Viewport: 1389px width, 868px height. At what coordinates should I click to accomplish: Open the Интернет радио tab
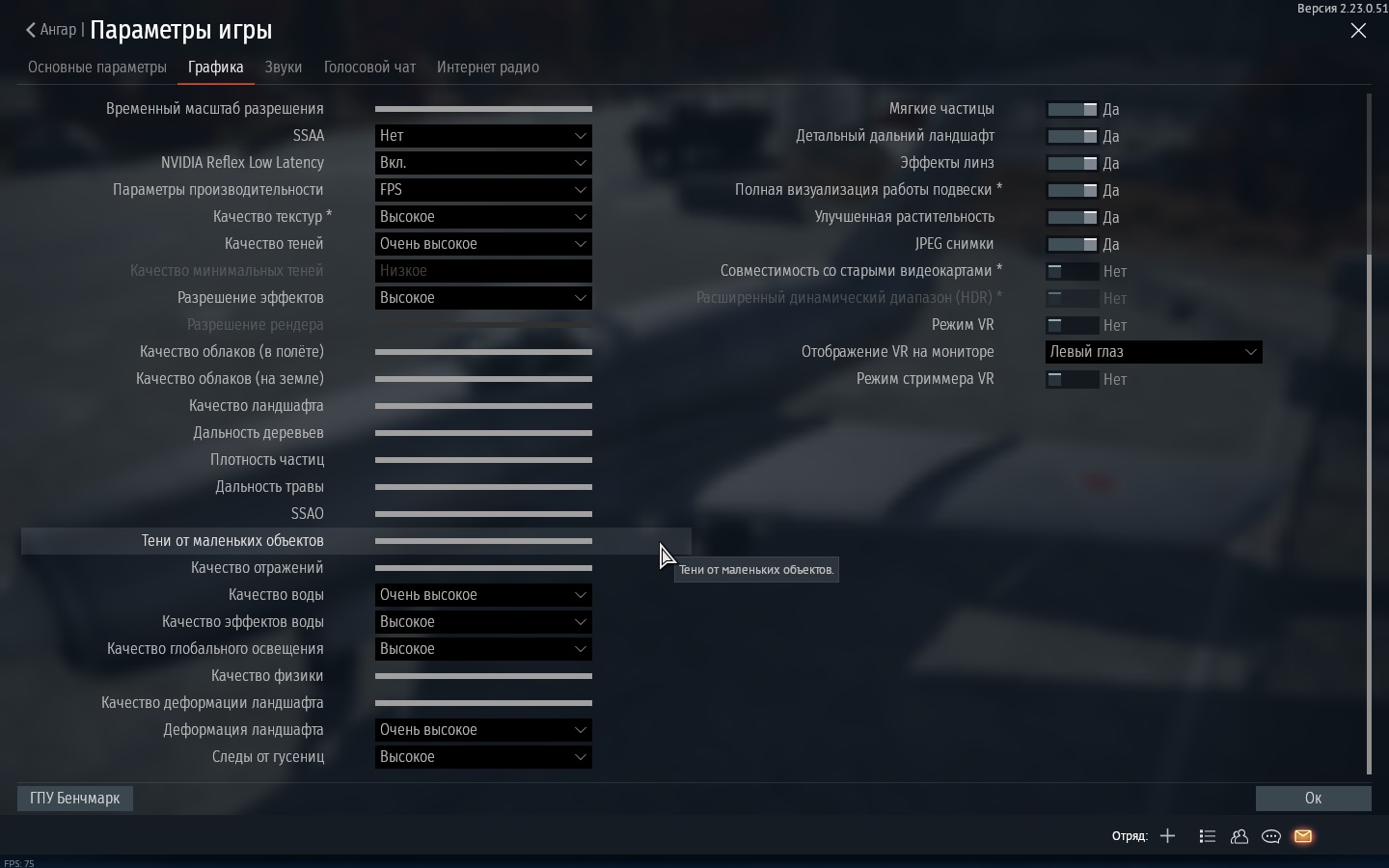point(488,67)
